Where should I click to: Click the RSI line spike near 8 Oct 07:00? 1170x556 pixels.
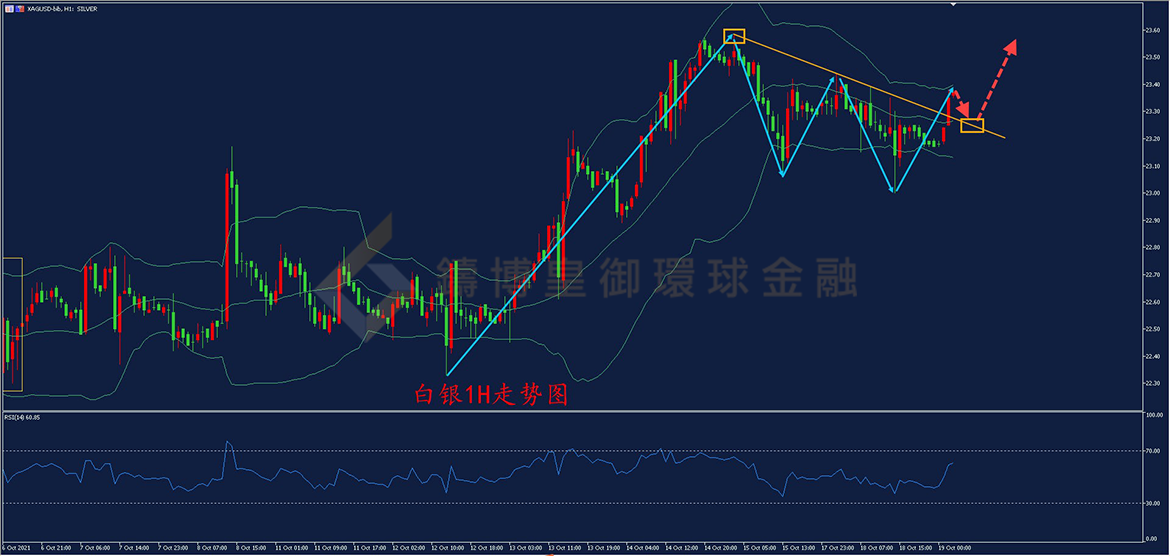229,443
